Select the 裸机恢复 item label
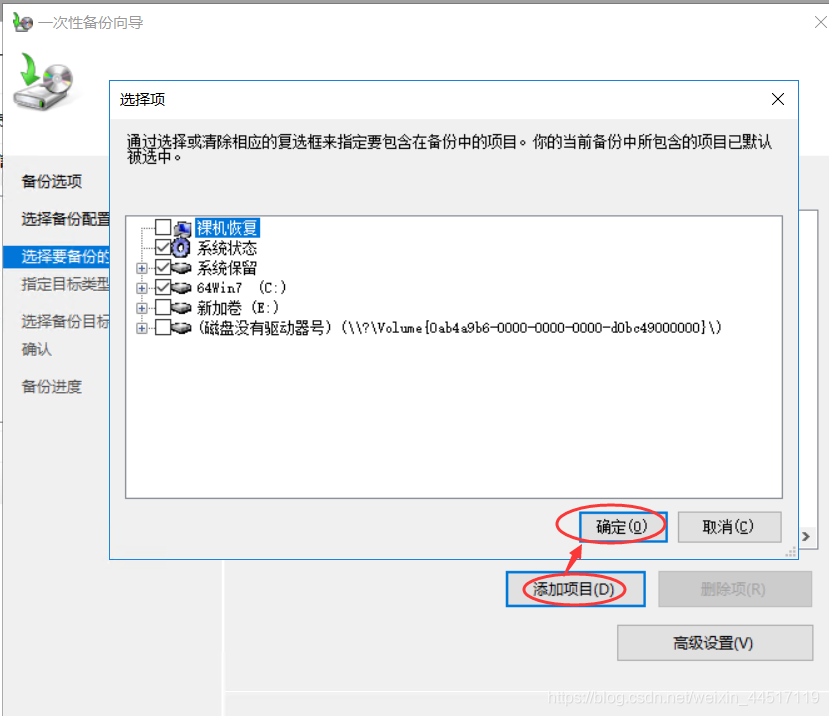829x716 pixels. pyautogui.click(x=227, y=228)
